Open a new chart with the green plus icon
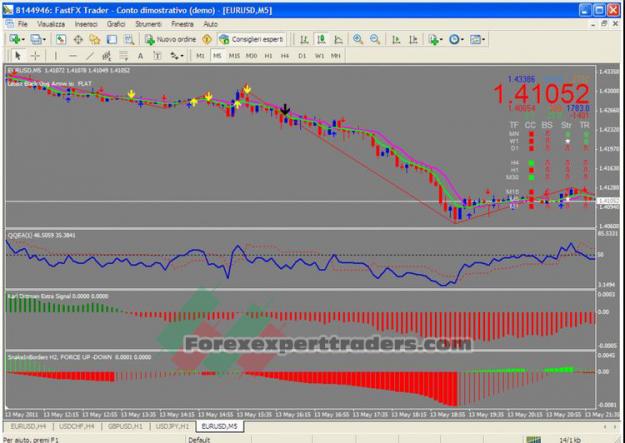Screen dimensions: 625x443 point(15,39)
